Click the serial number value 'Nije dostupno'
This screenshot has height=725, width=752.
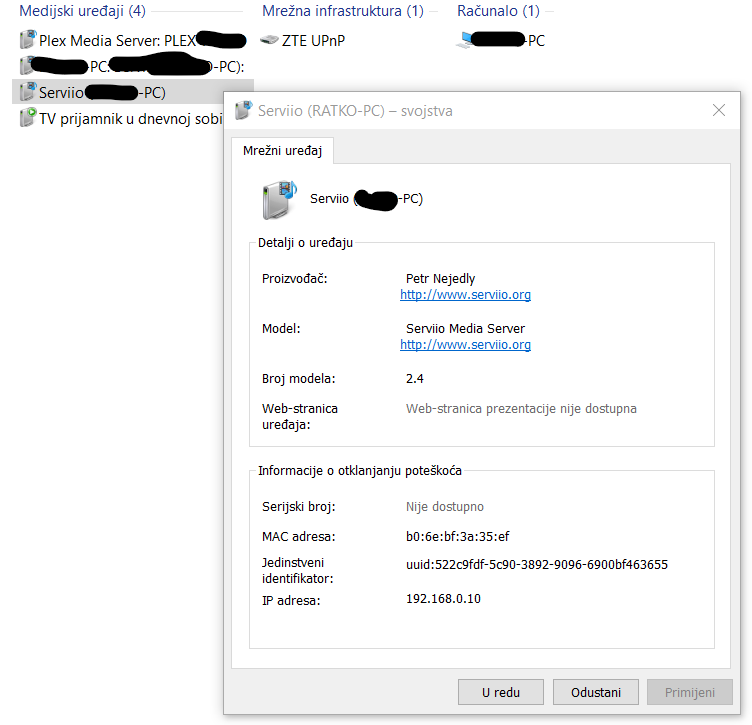pos(445,506)
